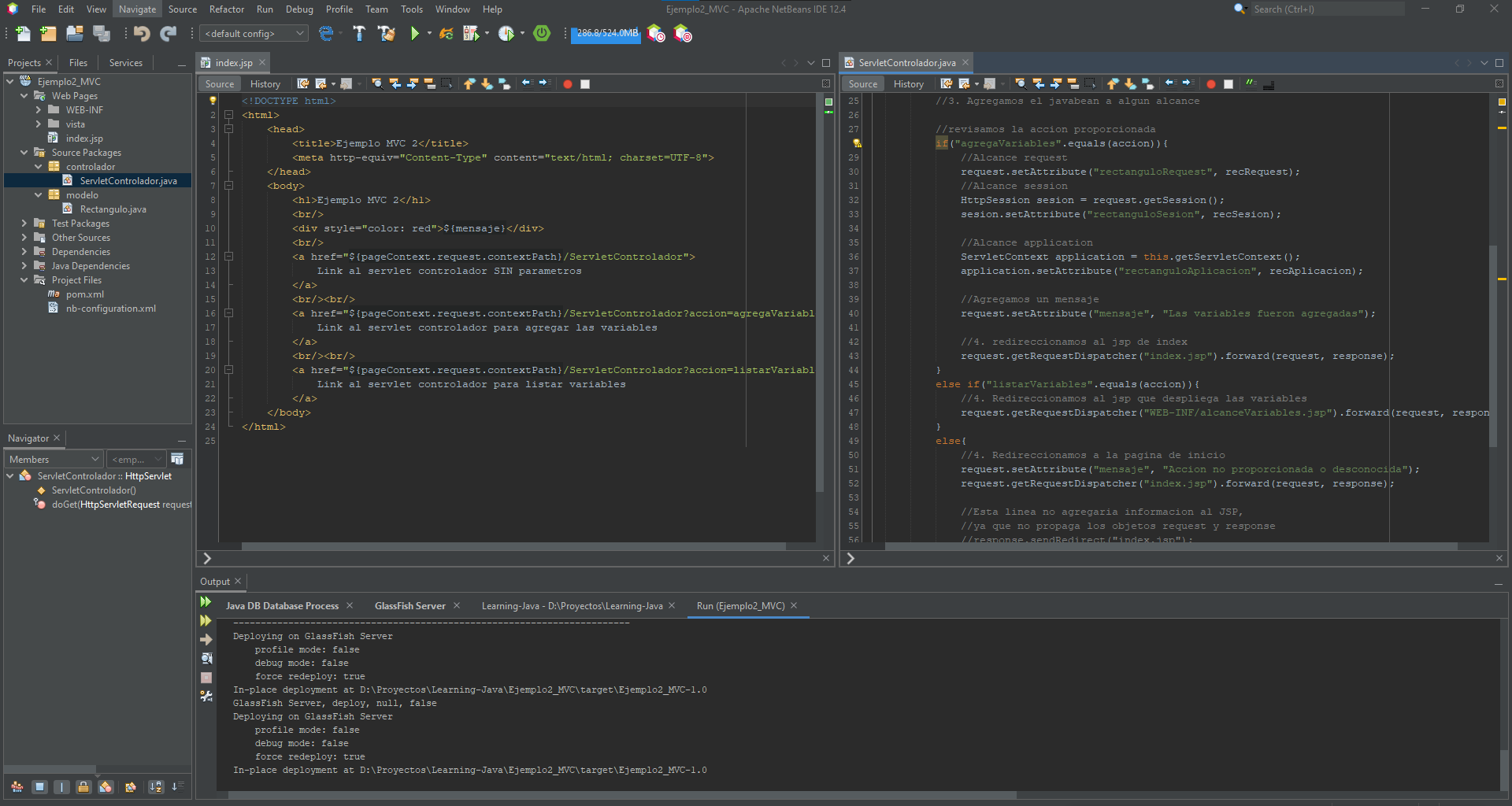Click the Clean and Build Project icon
The height and width of the screenshot is (806, 1512).
(386, 33)
